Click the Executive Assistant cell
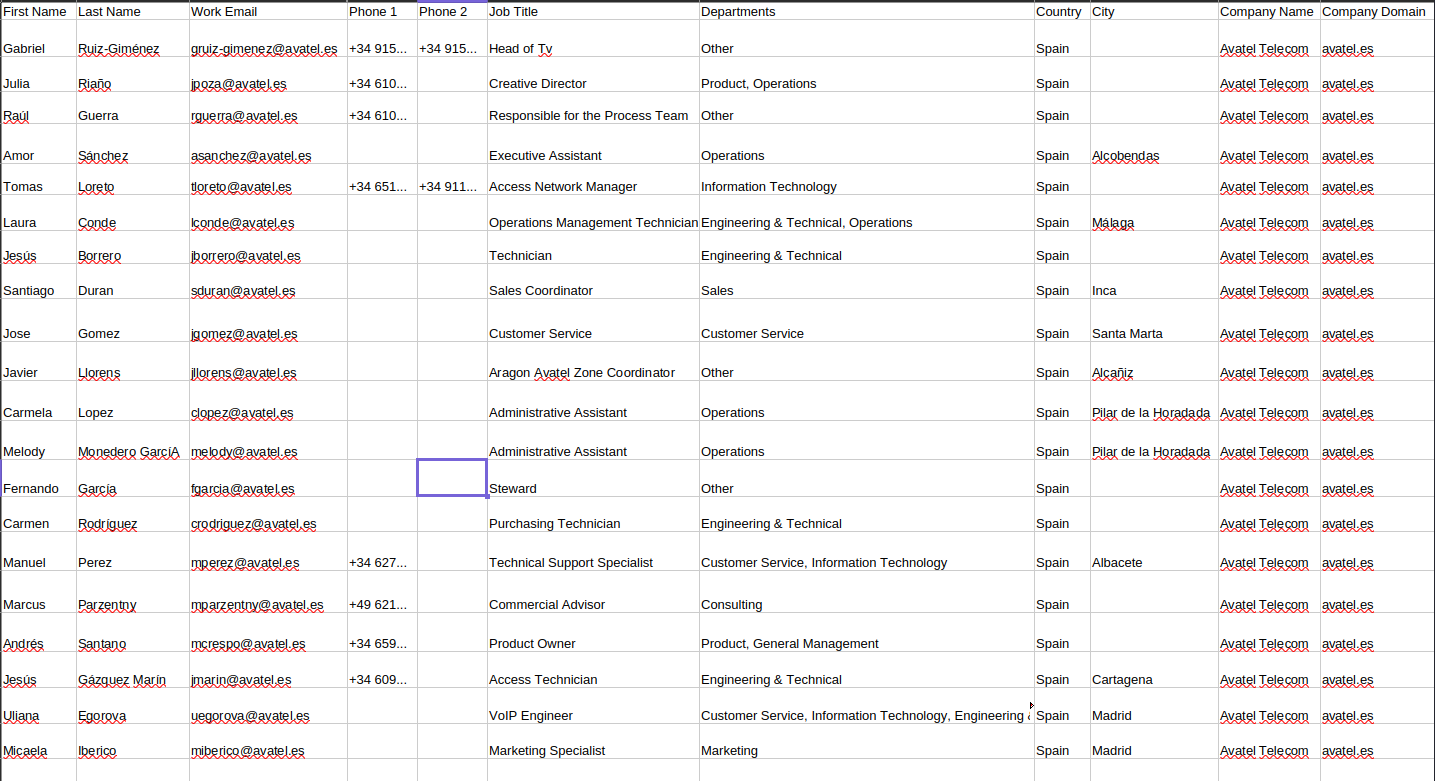Image resolution: width=1435 pixels, height=781 pixels. coord(593,145)
